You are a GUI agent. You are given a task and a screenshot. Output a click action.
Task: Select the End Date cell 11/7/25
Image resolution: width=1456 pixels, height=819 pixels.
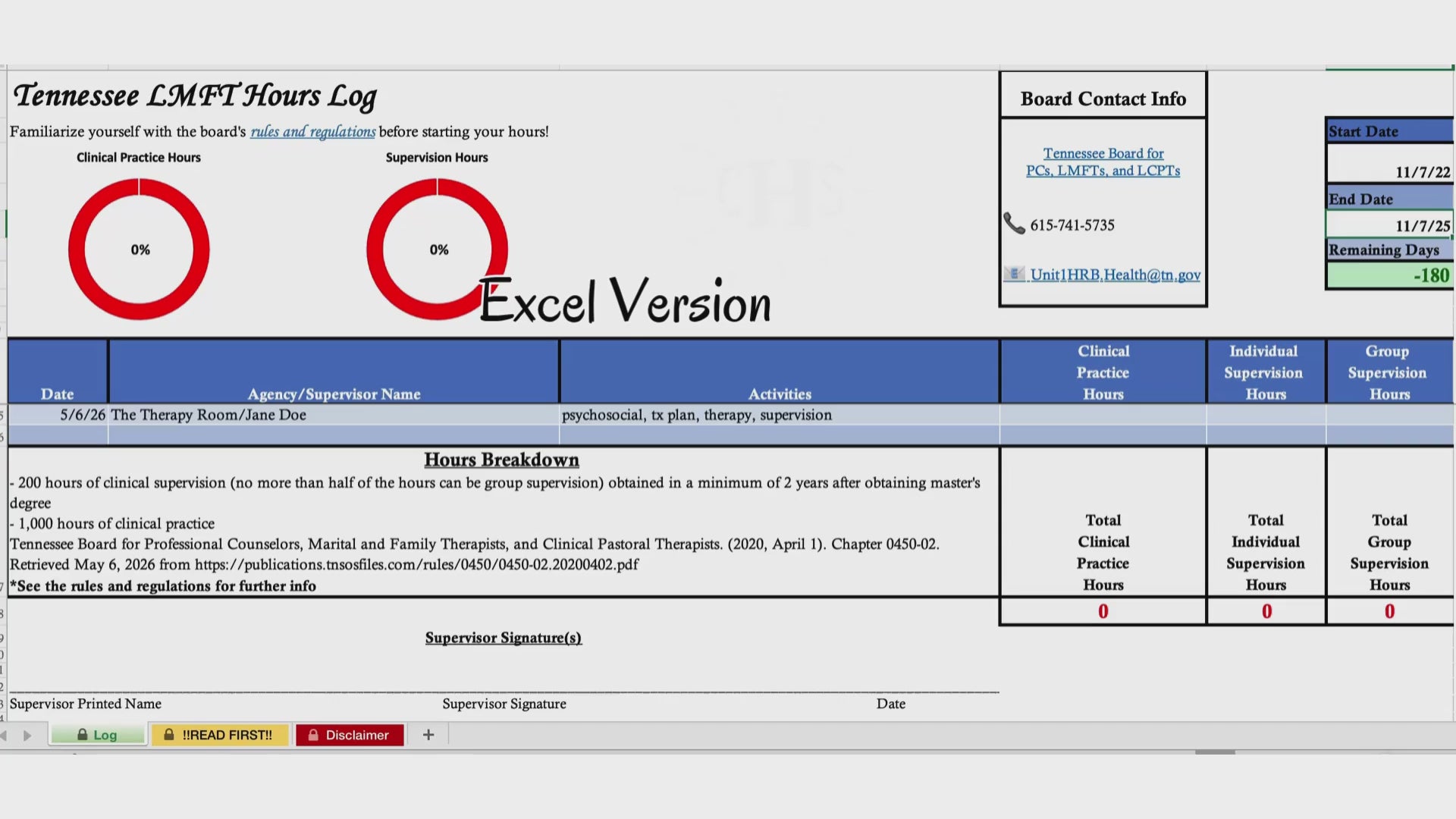[1389, 224]
